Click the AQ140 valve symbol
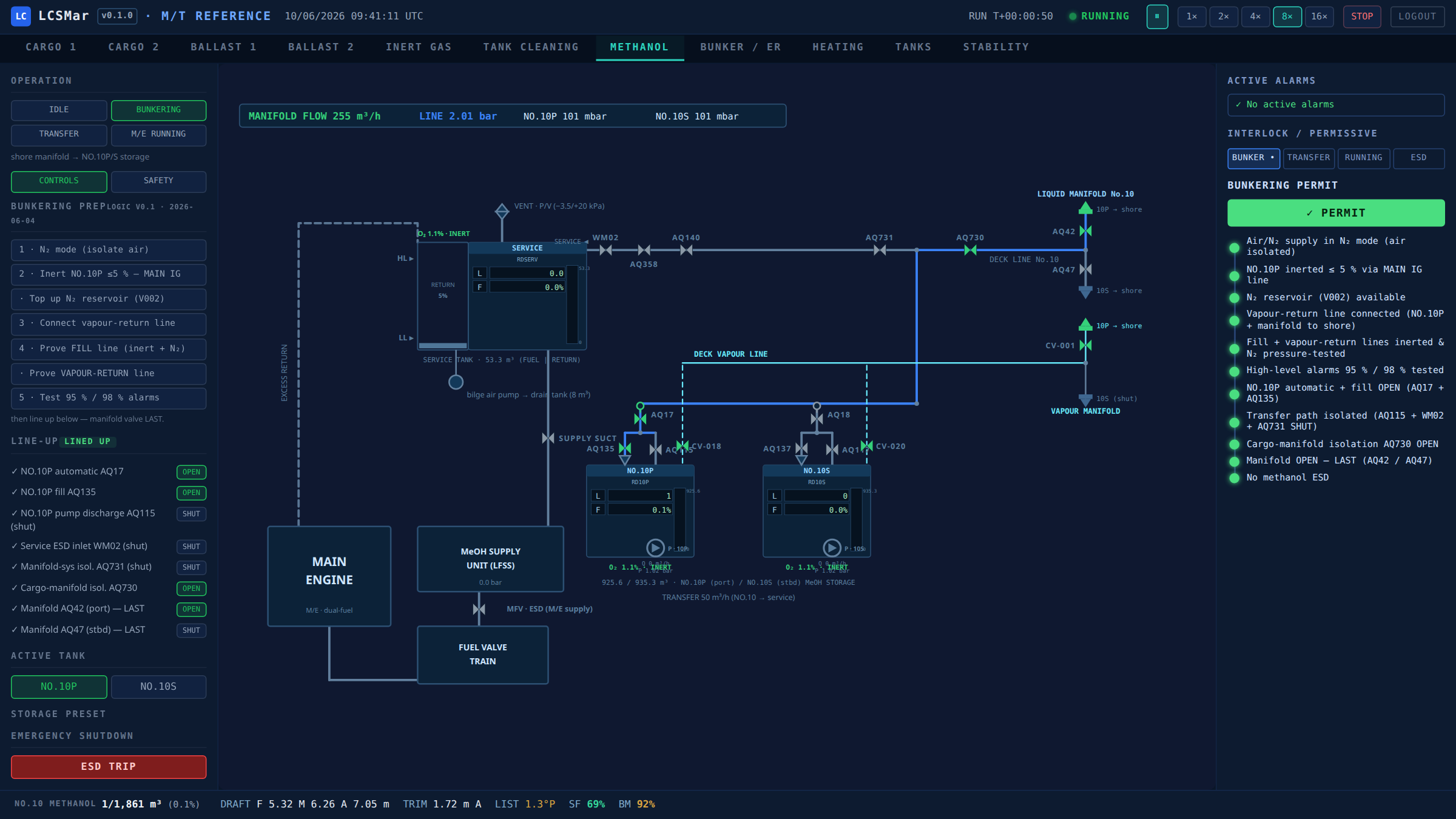 (x=686, y=250)
